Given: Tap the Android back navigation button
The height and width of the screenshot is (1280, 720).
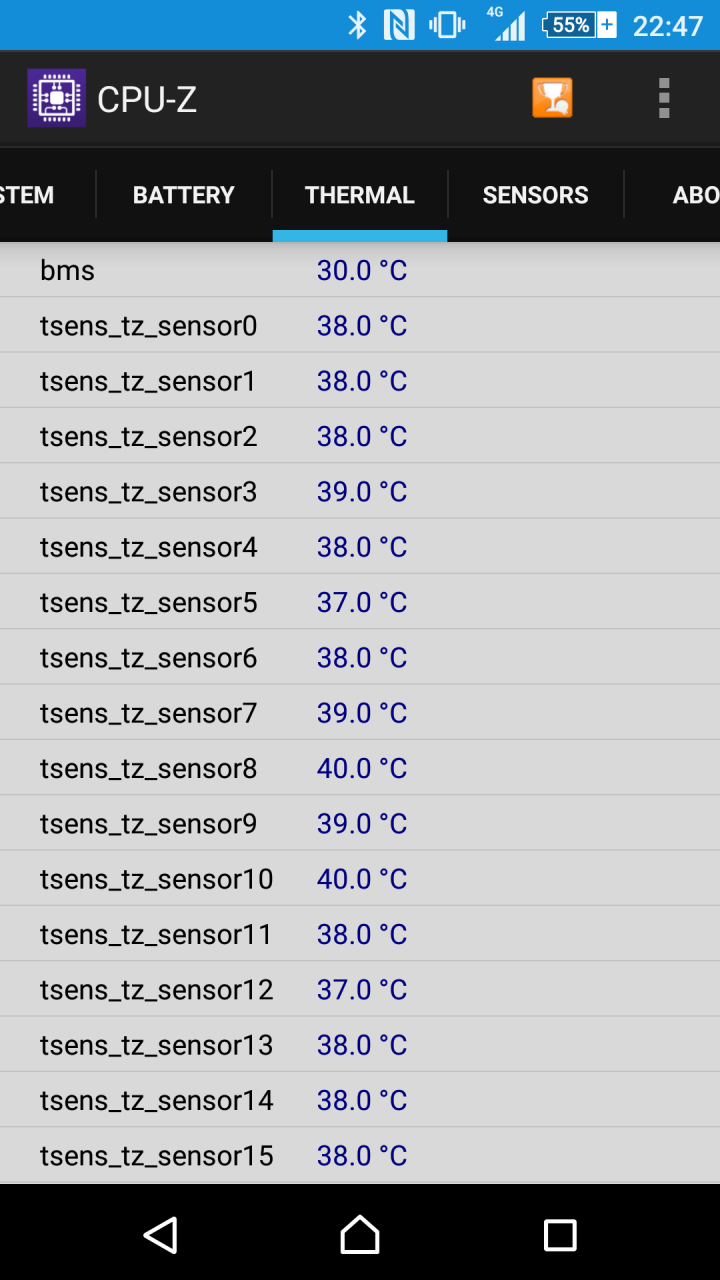Looking at the screenshot, I should 160,1235.
